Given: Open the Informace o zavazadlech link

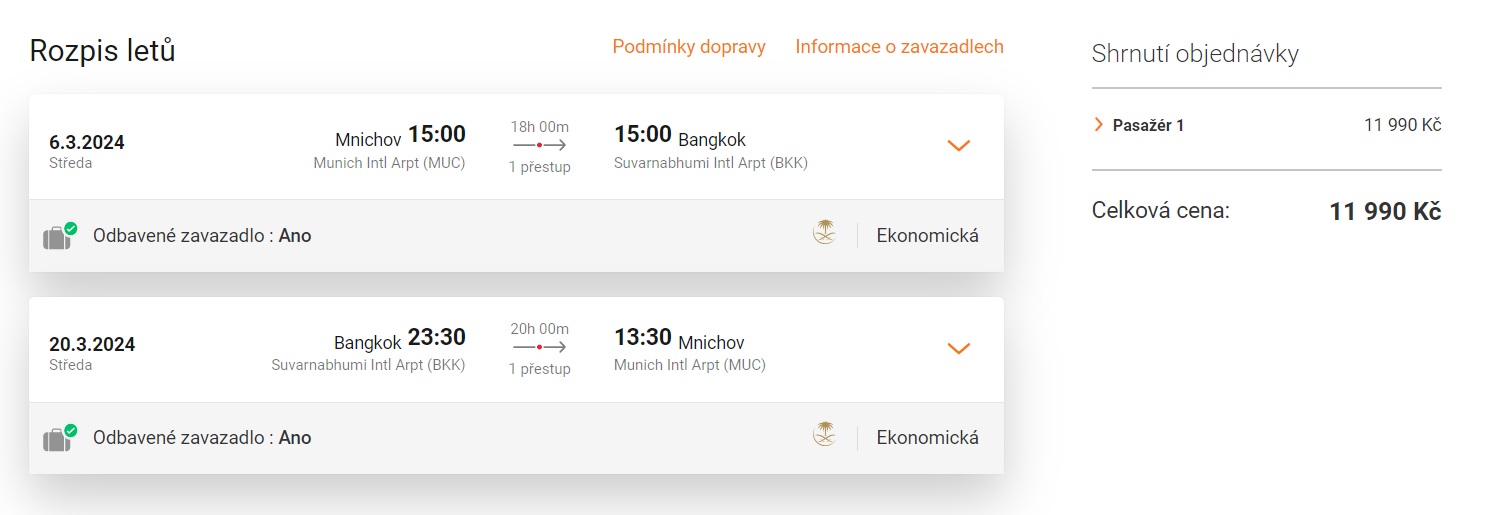Looking at the screenshot, I should [899, 47].
